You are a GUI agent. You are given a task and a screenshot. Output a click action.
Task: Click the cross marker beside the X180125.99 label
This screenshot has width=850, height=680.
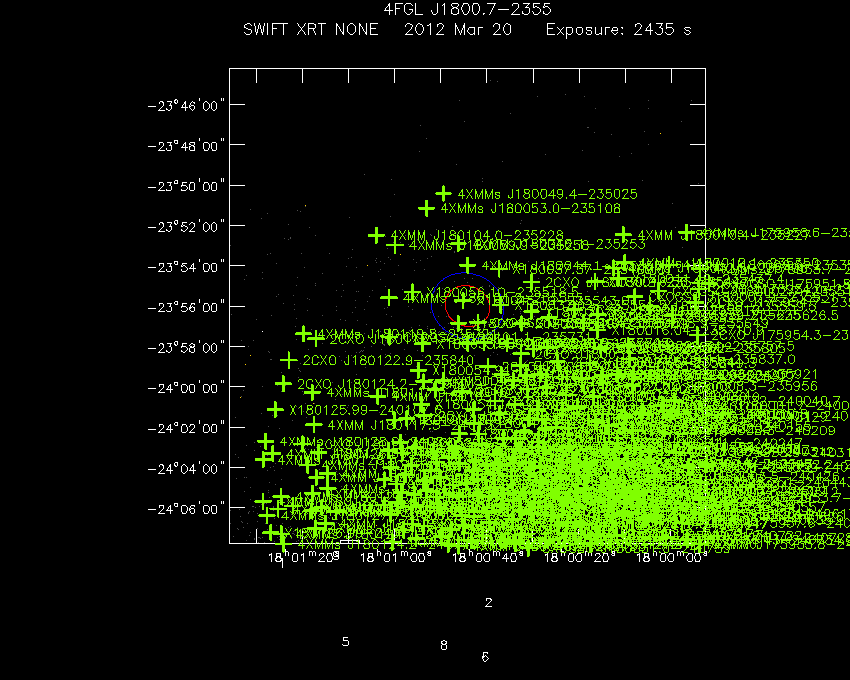point(275,409)
